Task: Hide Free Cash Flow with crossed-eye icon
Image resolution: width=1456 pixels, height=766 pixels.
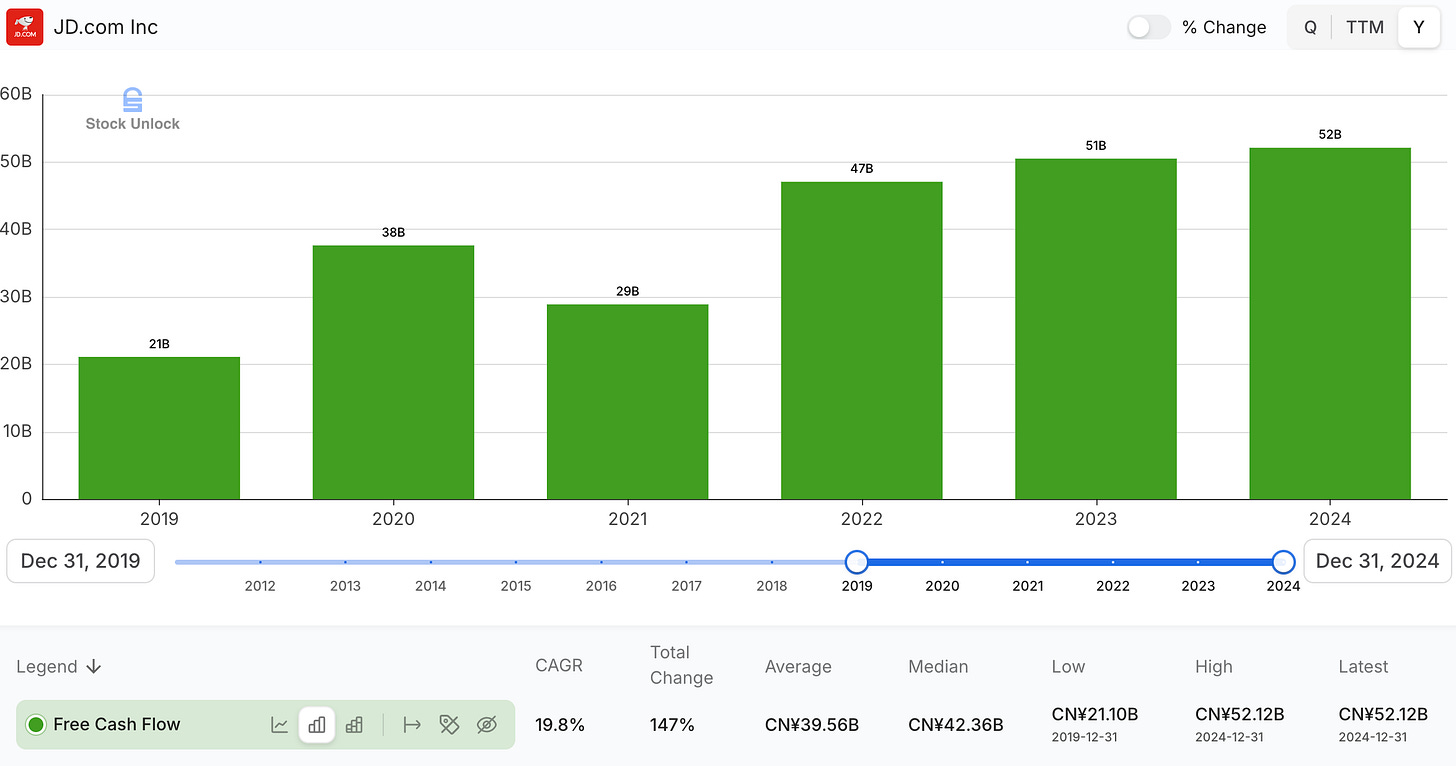Action: pyautogui.click(x=487, y=725)
